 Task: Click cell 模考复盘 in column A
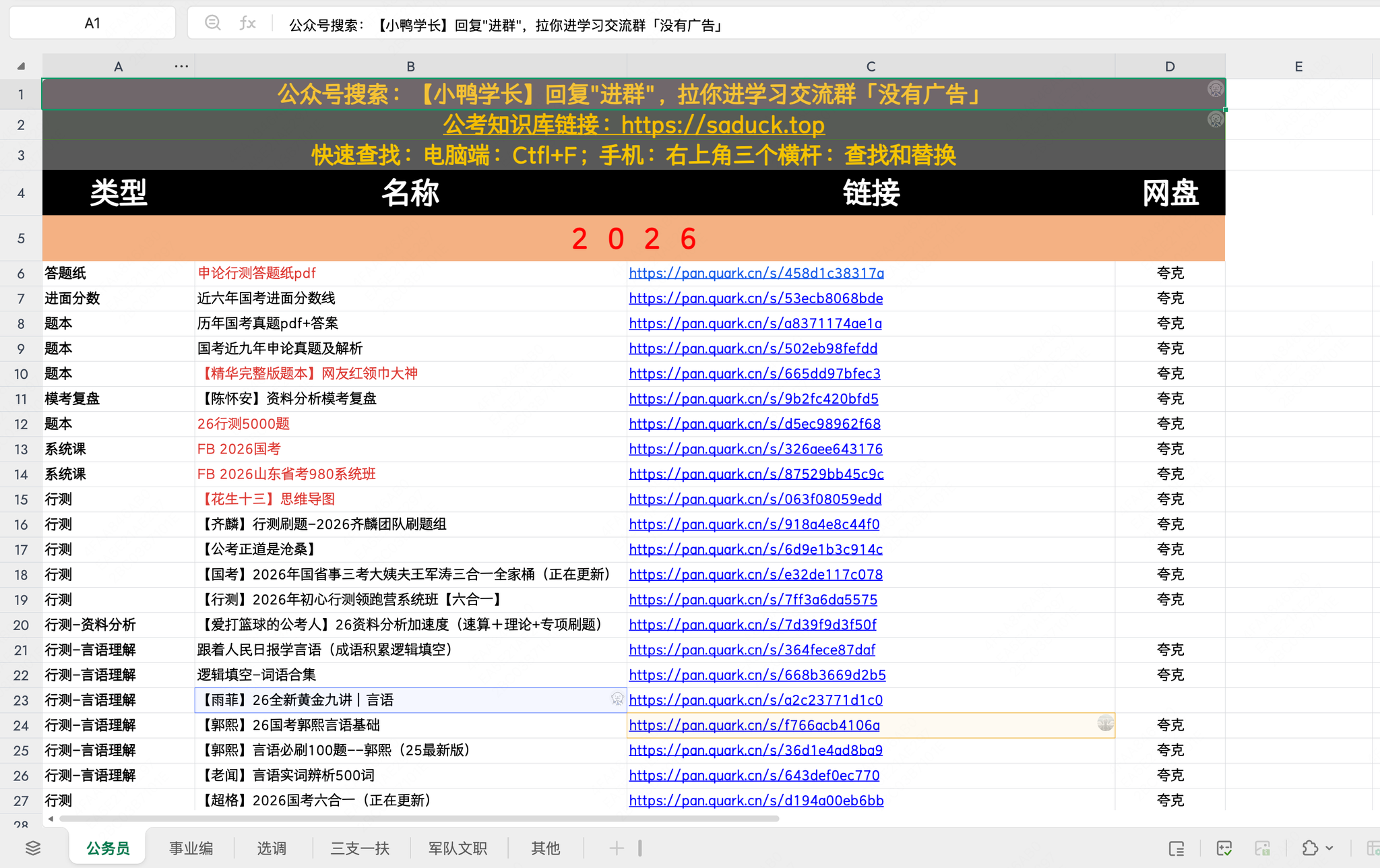coord(119,398)
